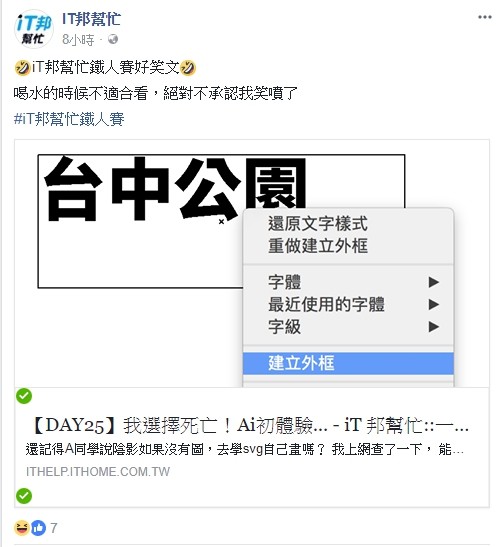Open the IT邦幫忙 page name link
The image size is (499, 547).
tap(91, 19)
